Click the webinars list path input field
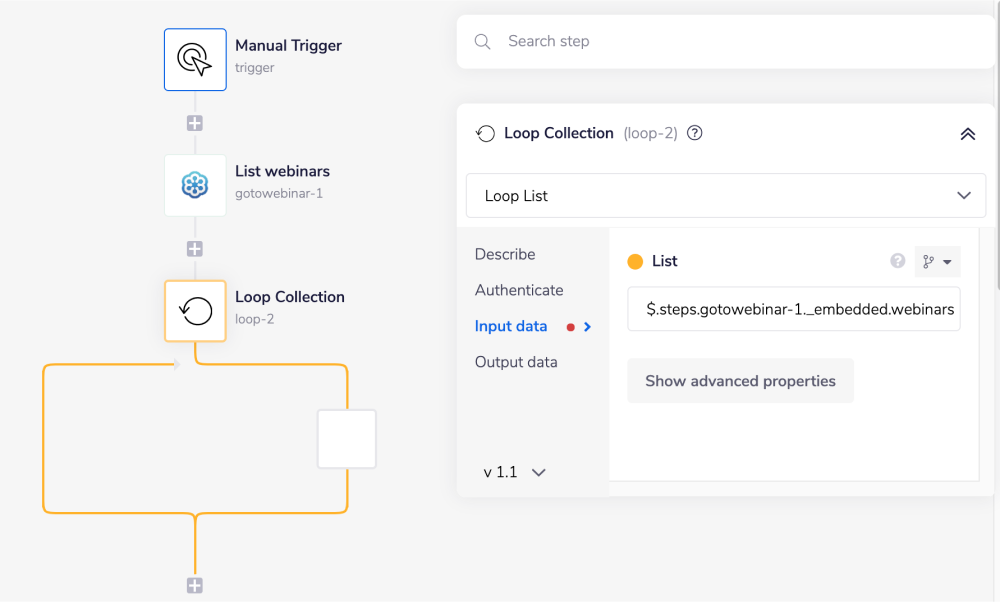 (793, 309)
